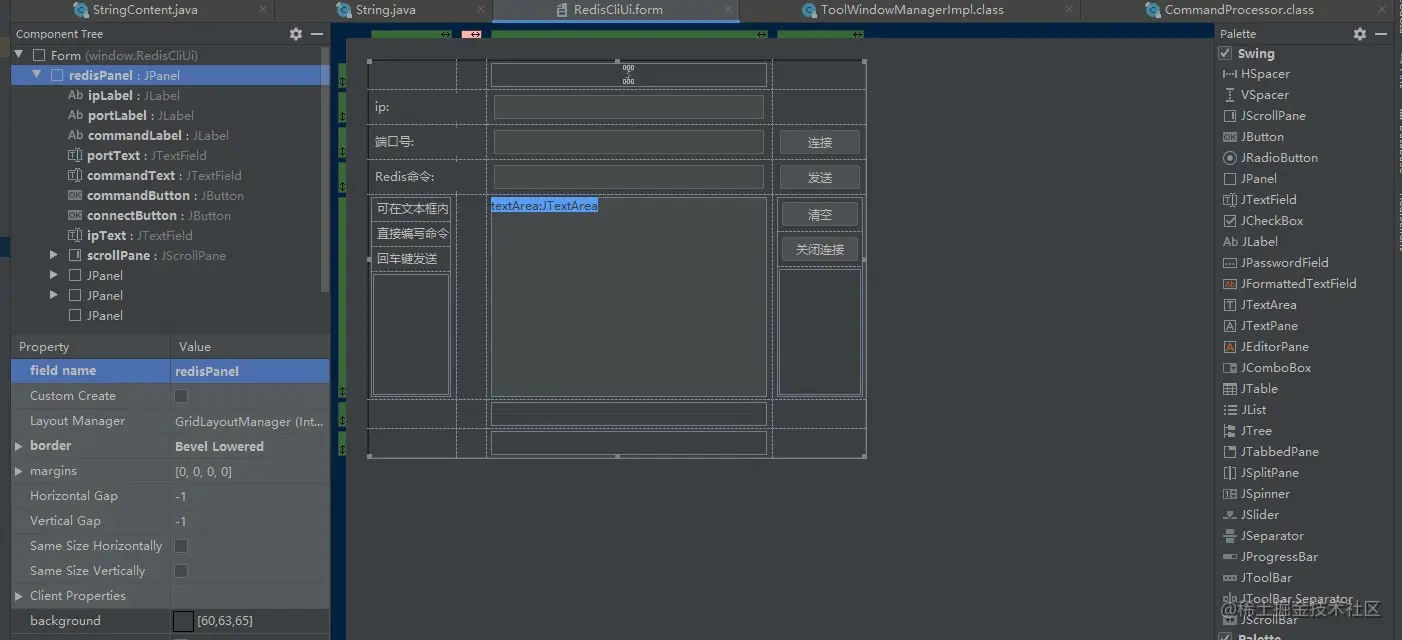1402x640 pixels.
Task: Click the 连接 button in form
Action: click(819, 142)
